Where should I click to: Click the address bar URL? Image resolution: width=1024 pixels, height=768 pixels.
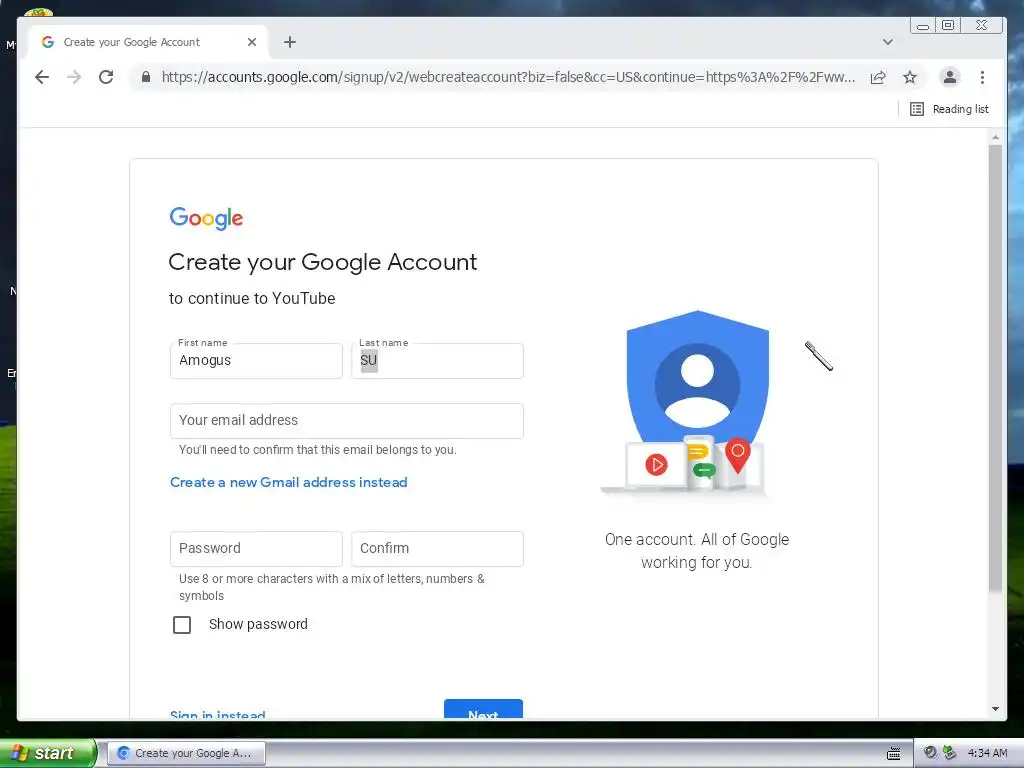508,77
